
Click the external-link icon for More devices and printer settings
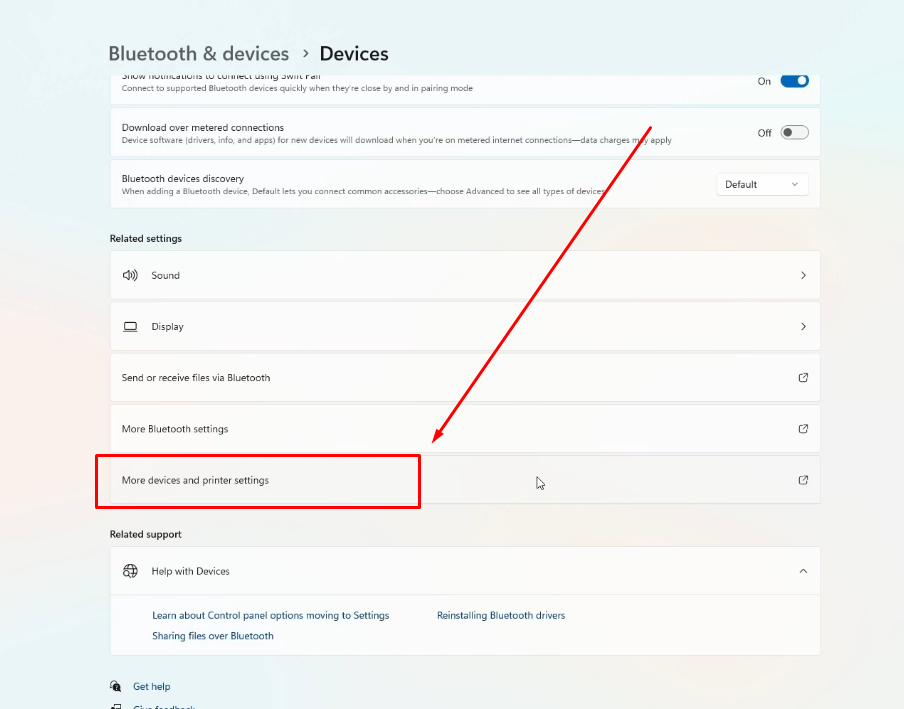(x=803, y=480)
